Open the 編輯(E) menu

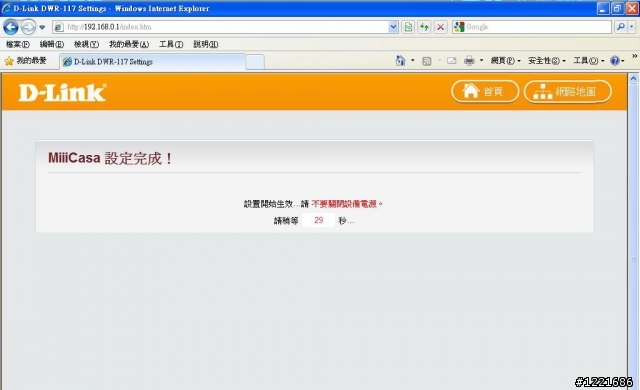51,44
